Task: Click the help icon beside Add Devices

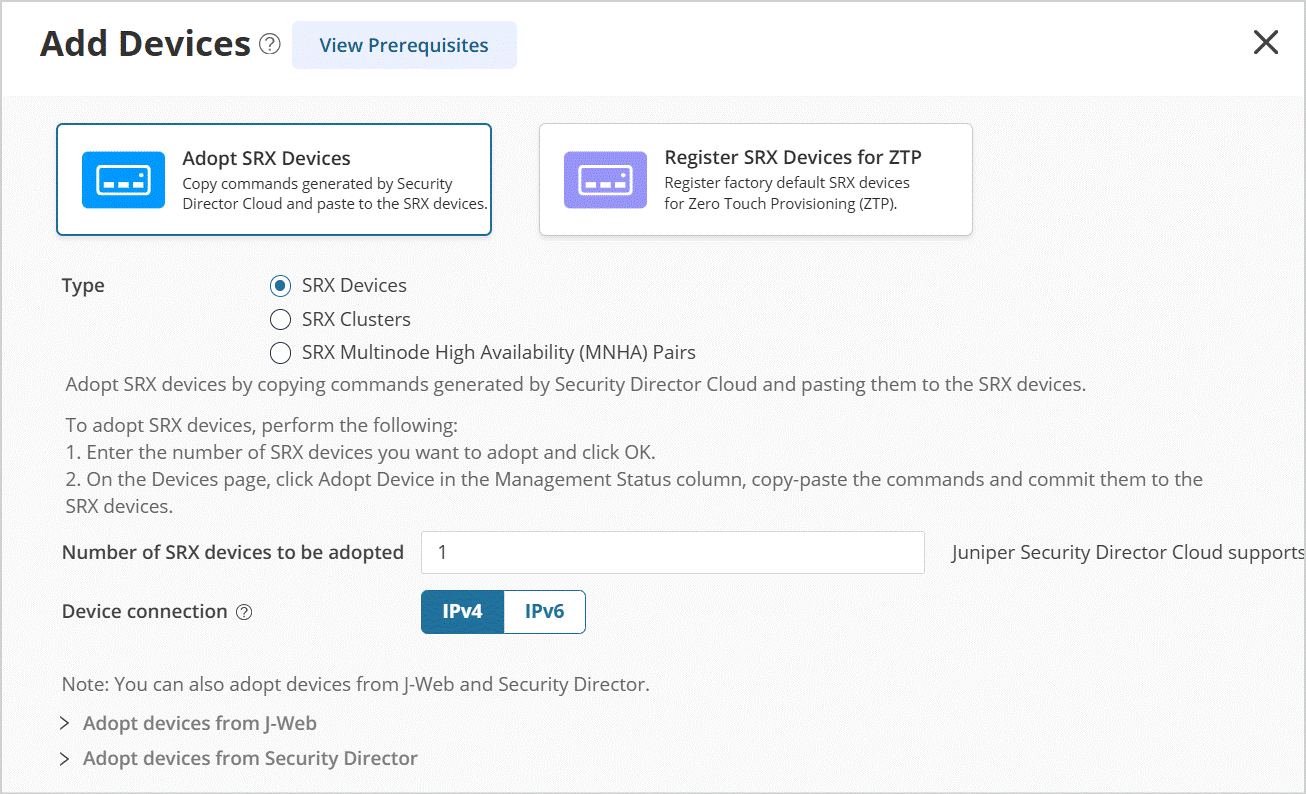Action: [x=270, y=44]
